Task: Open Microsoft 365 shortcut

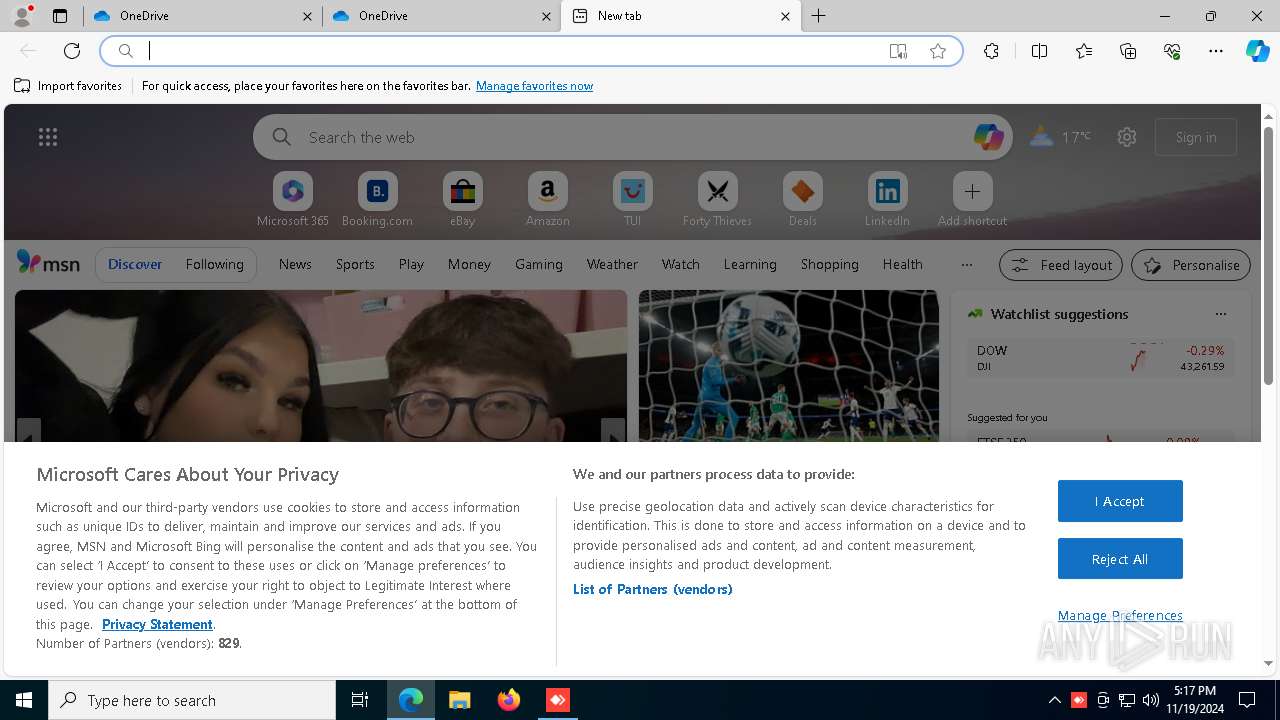Action: [x=293, y=199]
